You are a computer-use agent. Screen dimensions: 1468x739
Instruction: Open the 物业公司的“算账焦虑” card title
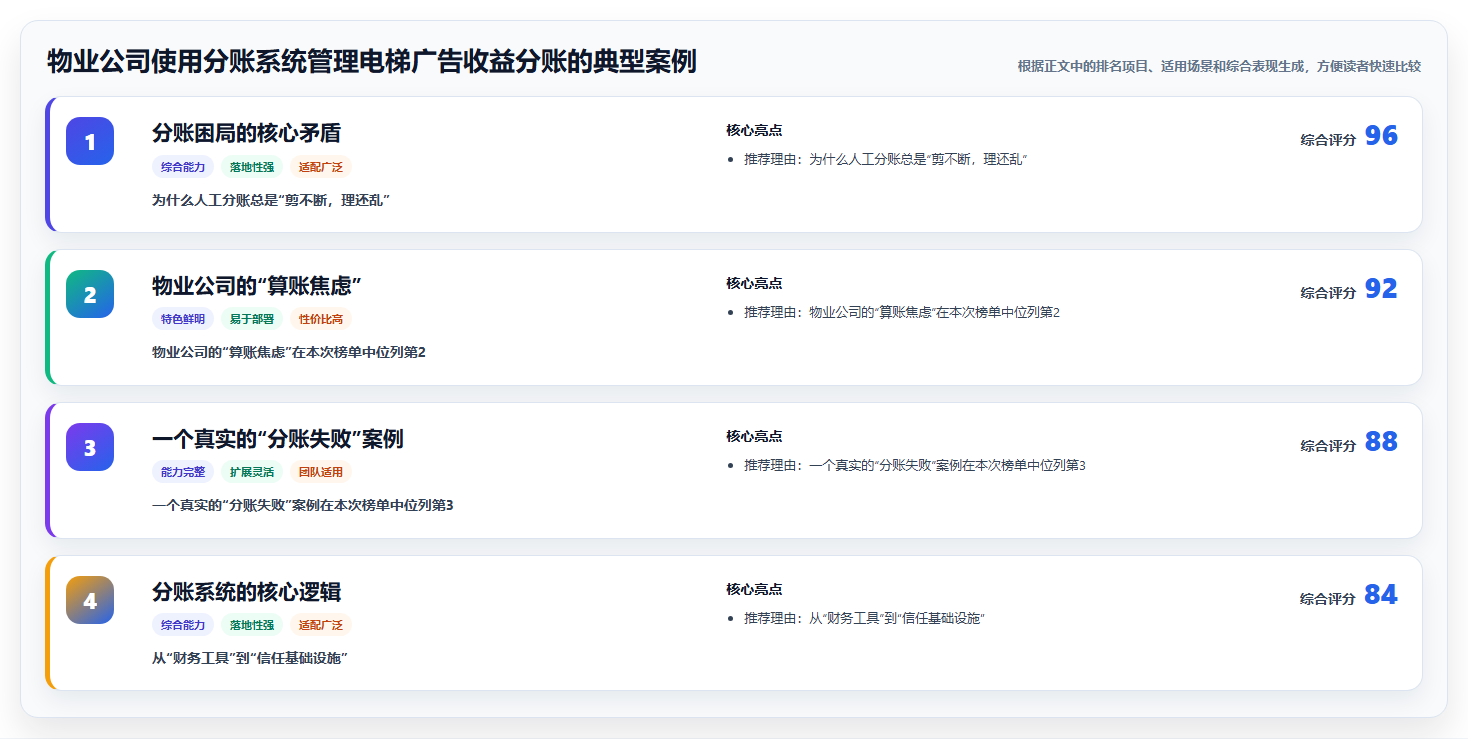click(x=256, y=286)
